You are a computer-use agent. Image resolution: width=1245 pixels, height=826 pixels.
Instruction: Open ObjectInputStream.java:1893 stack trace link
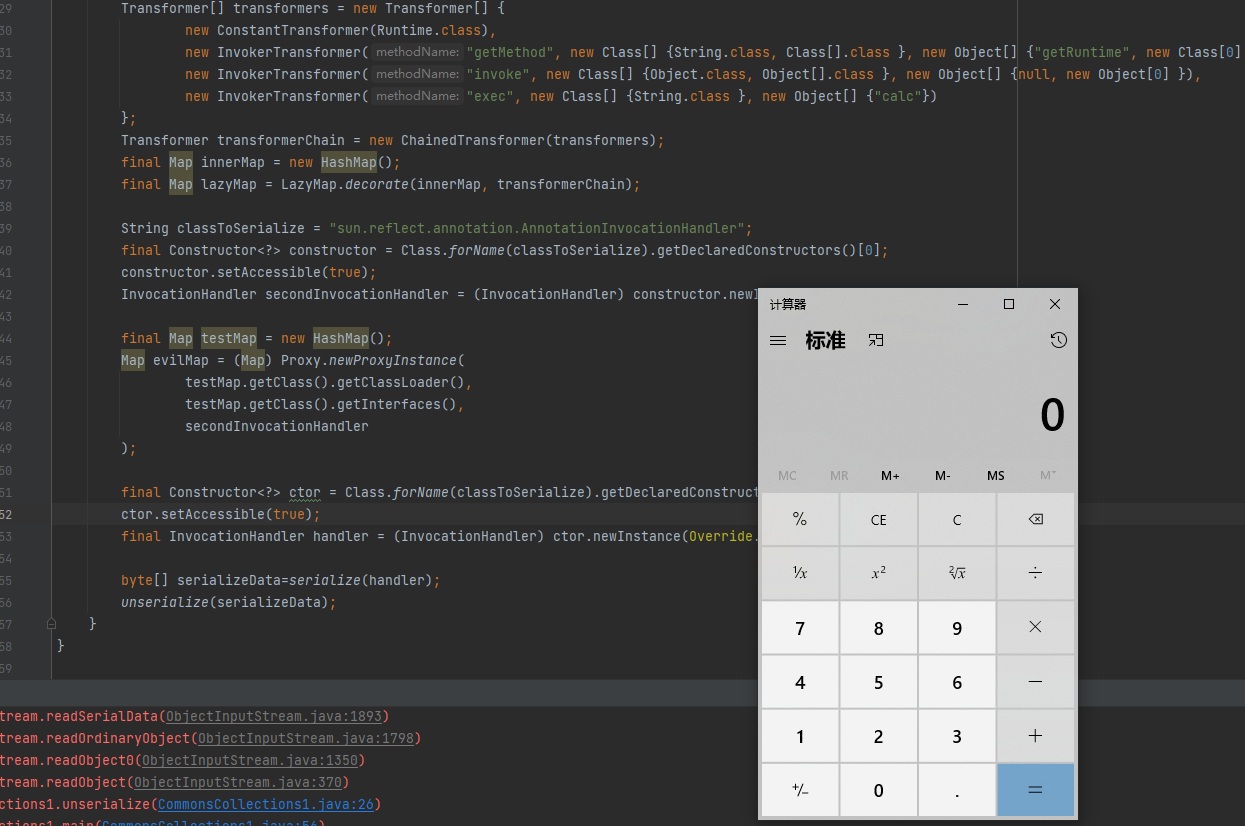point(273,716)
